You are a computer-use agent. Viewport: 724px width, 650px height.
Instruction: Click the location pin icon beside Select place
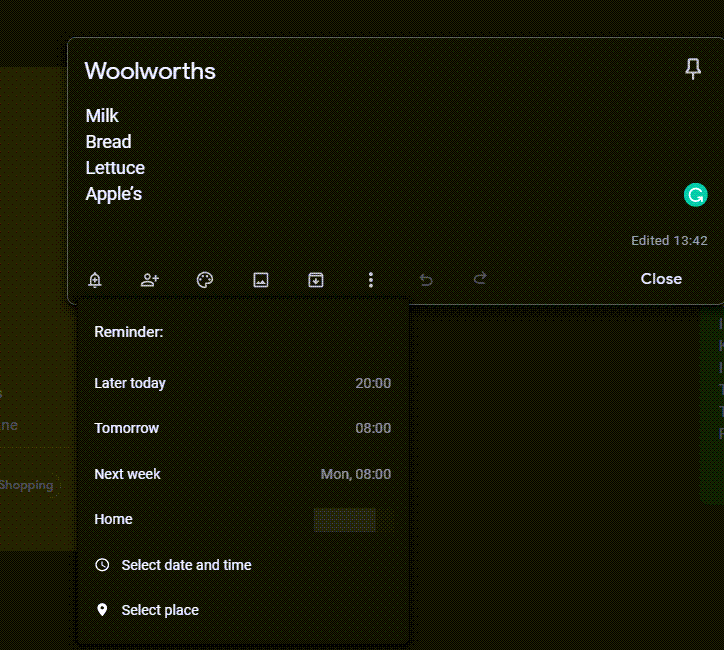pos(102,610)
